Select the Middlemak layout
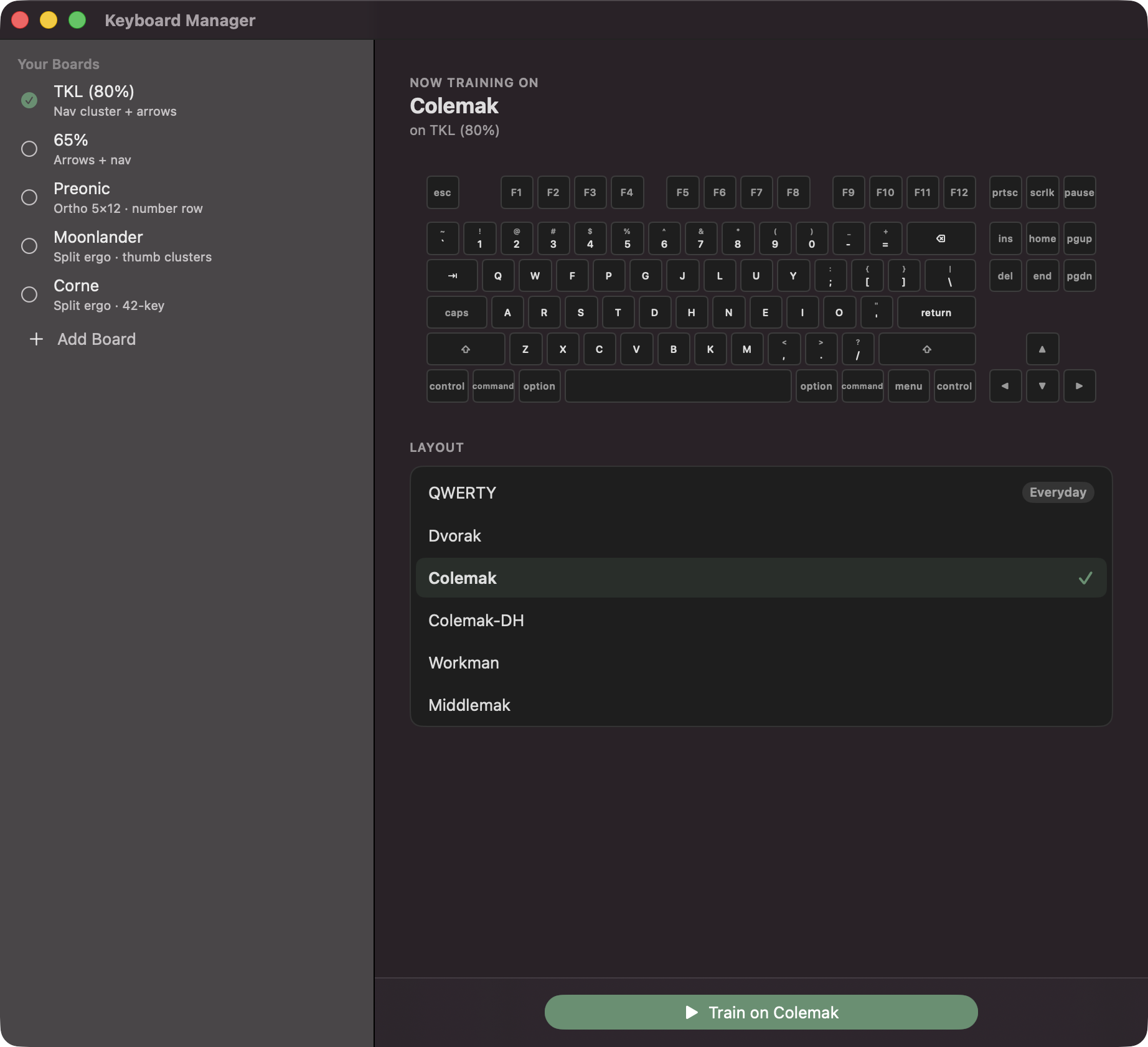This screenshot has width=1148, height=1047. click(x=761, y=705)
